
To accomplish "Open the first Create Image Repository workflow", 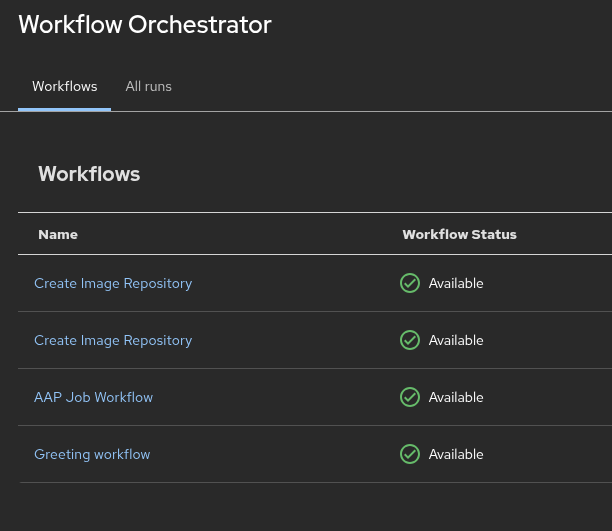I will pyautogui.click(x=113, y=283).
